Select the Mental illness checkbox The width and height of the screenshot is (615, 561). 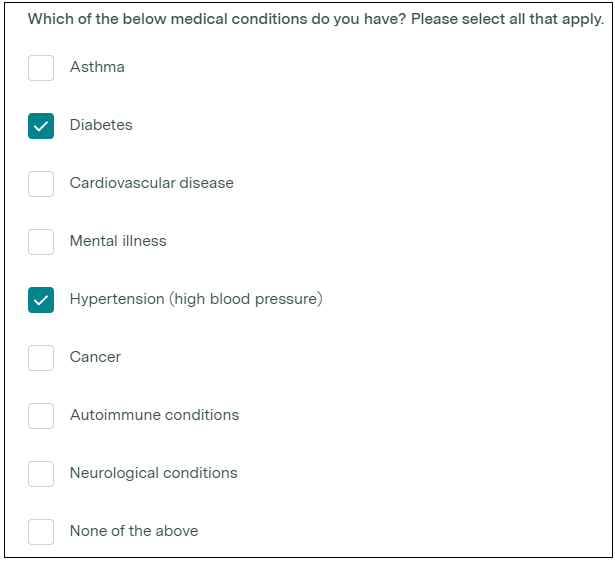pos(41,242)
